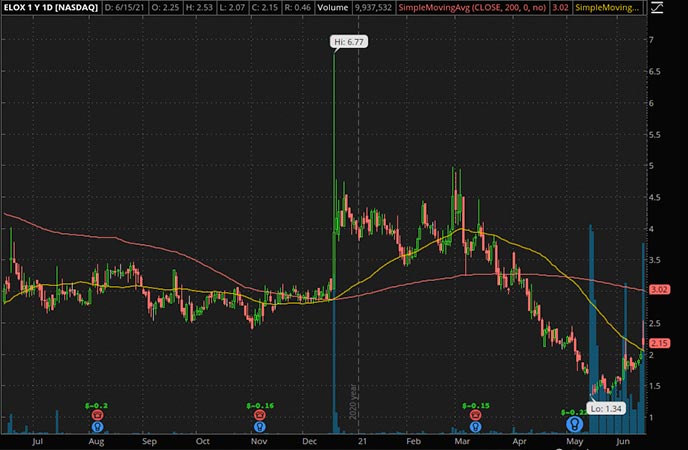Click the $-0.15 EPS label above March
The height and width of the screenshot is (450, 688).
476,406
